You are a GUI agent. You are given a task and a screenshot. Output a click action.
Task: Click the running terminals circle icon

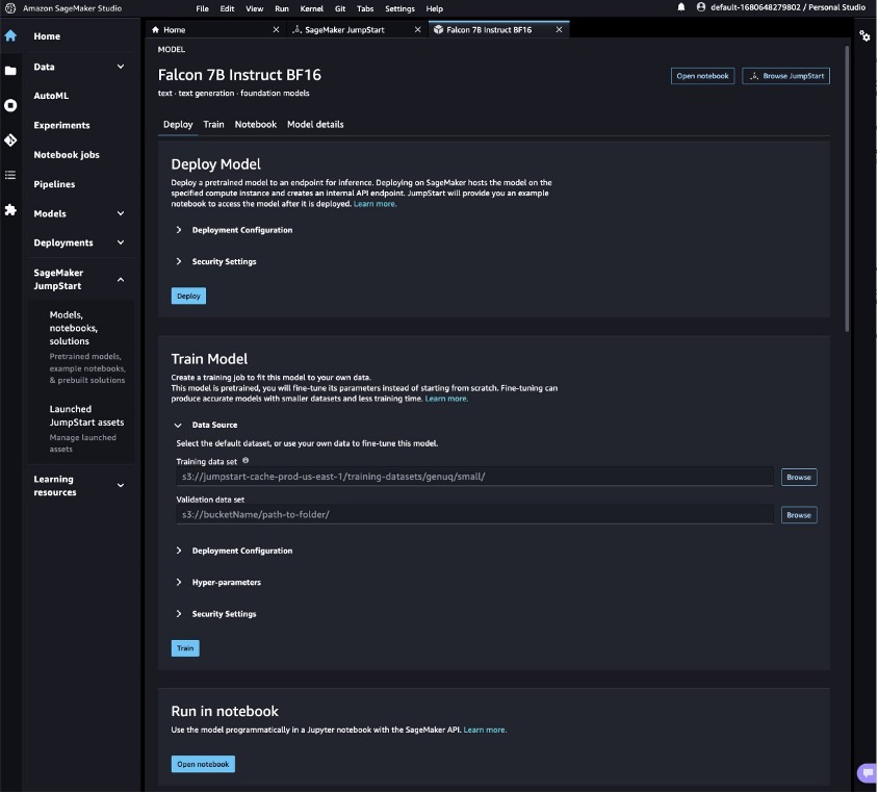tap(10, 105)
